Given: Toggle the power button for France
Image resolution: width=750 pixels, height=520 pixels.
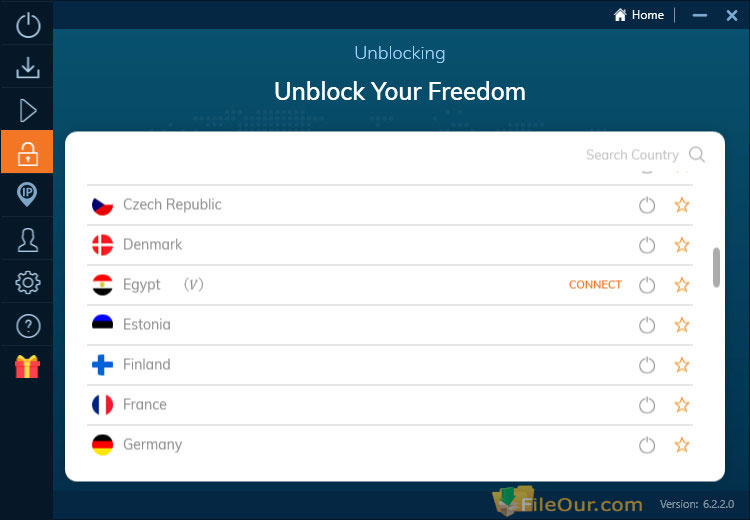Looking at the screenshot, I should pyautogui.click(x=647, y=405).
